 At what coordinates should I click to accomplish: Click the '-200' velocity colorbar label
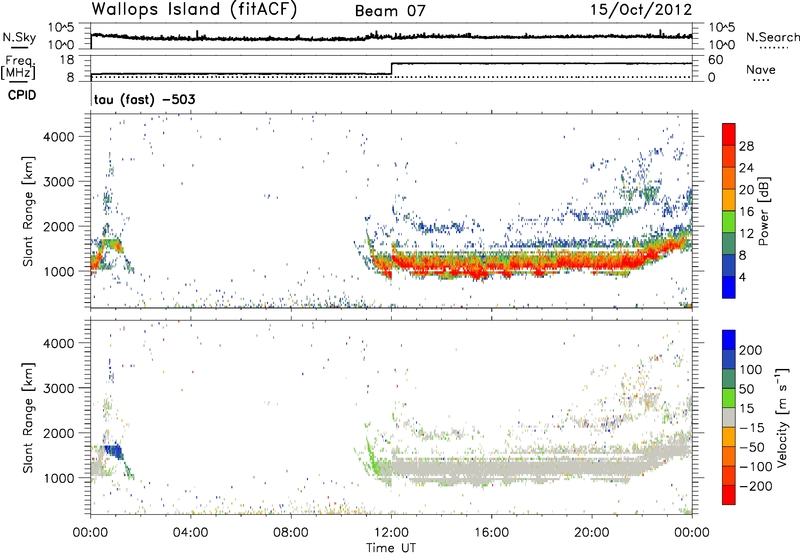(756, 486)
